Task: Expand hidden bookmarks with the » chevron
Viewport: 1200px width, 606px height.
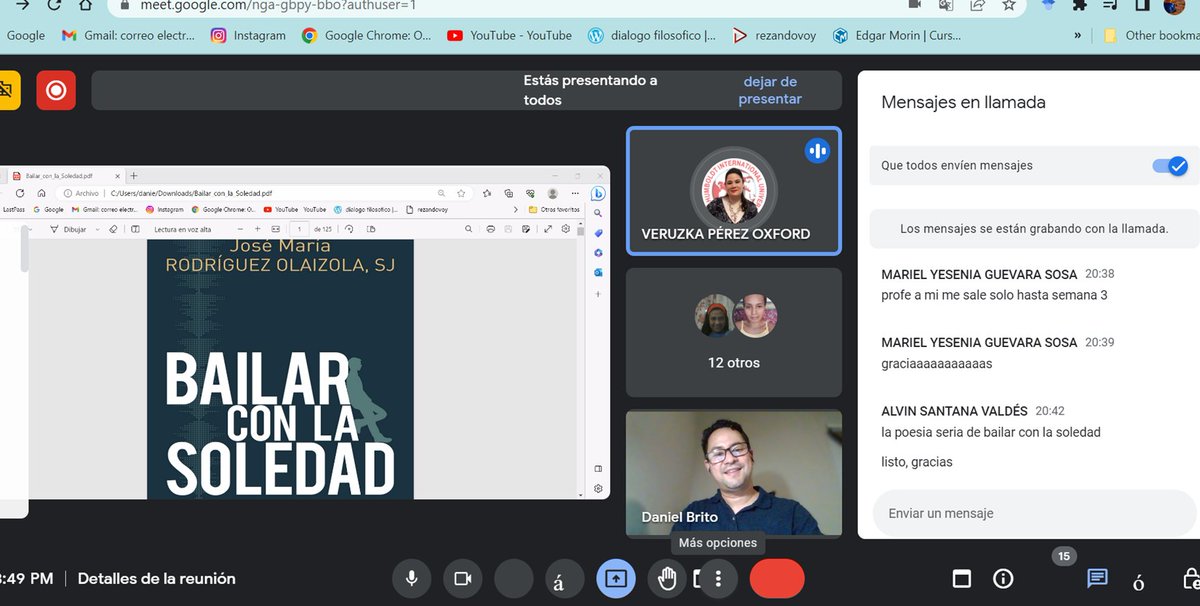Action: 1077,35
